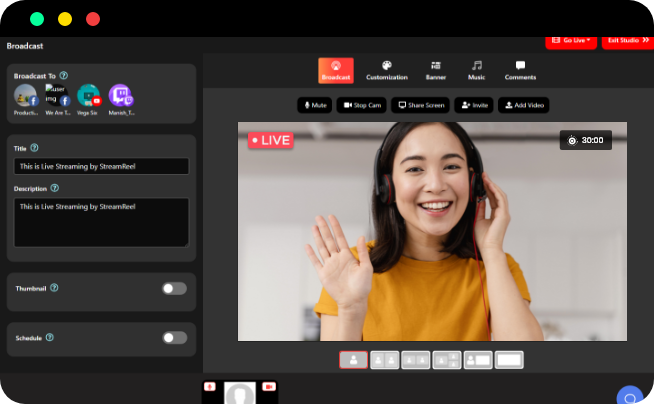
Task: Click the help icon beside Broadcast To
Action: [x=64, y=75]
